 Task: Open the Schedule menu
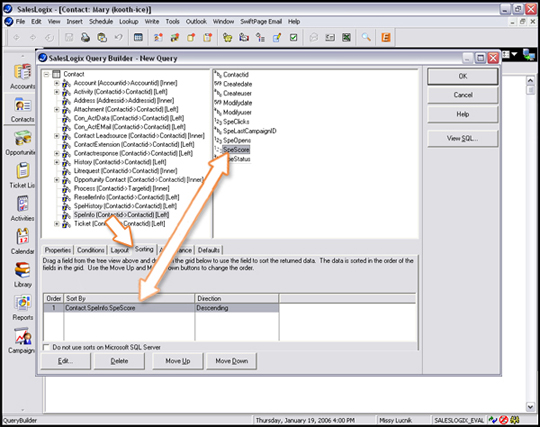click(x=101, y=21)
